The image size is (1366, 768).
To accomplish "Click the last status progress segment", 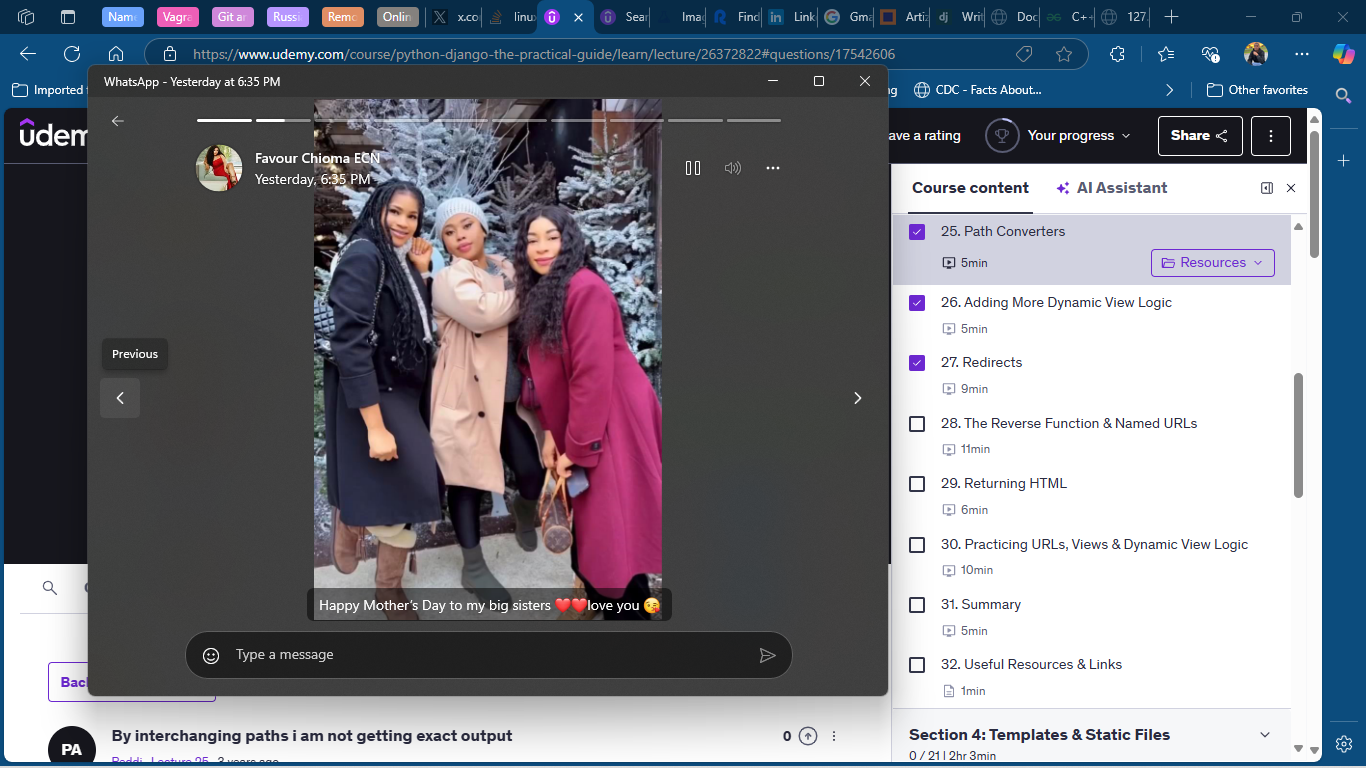I will 754,120.
